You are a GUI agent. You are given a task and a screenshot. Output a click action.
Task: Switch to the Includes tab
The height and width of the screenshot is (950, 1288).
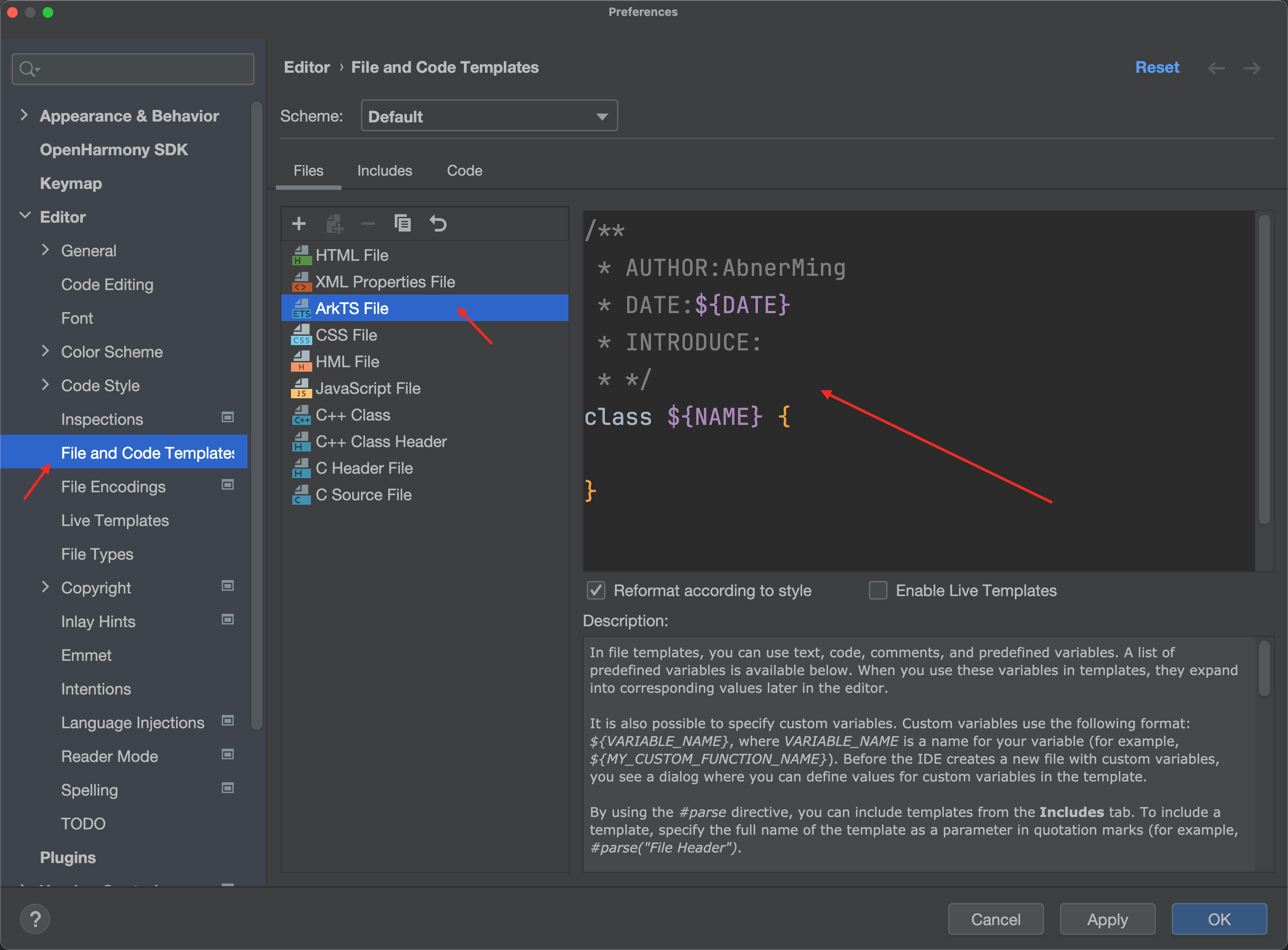click(385, 171)
